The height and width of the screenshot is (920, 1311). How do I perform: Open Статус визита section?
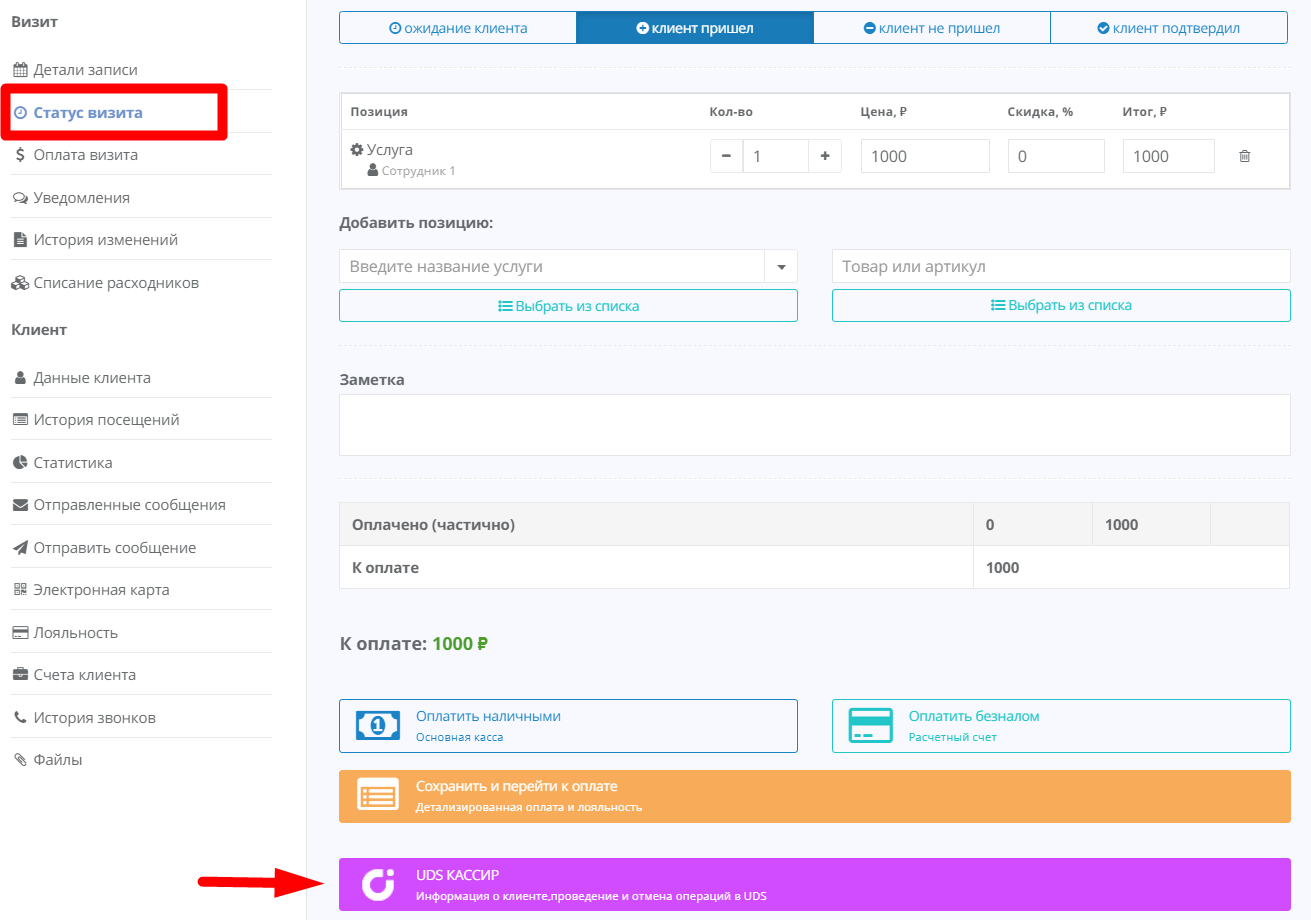click(88, 113)
